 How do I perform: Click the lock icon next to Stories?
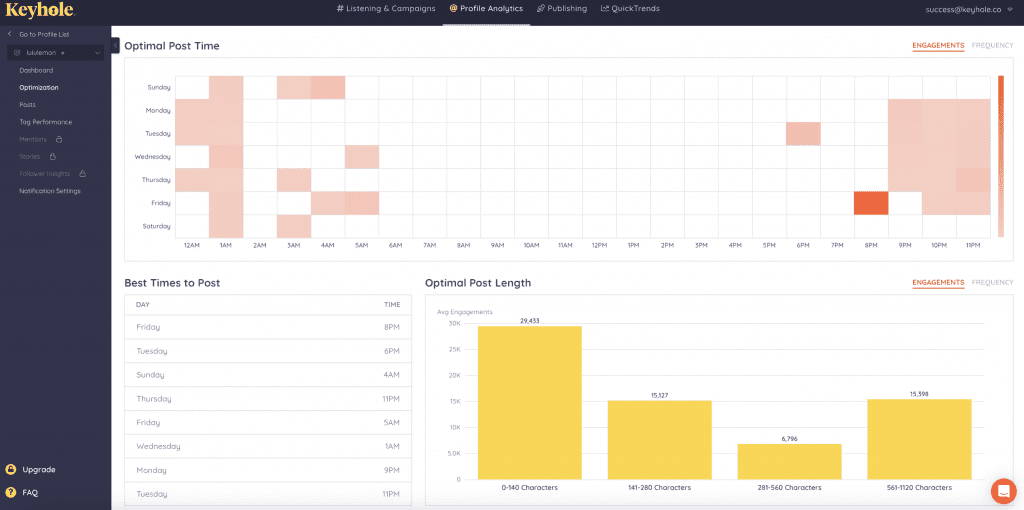click(52, 156)
